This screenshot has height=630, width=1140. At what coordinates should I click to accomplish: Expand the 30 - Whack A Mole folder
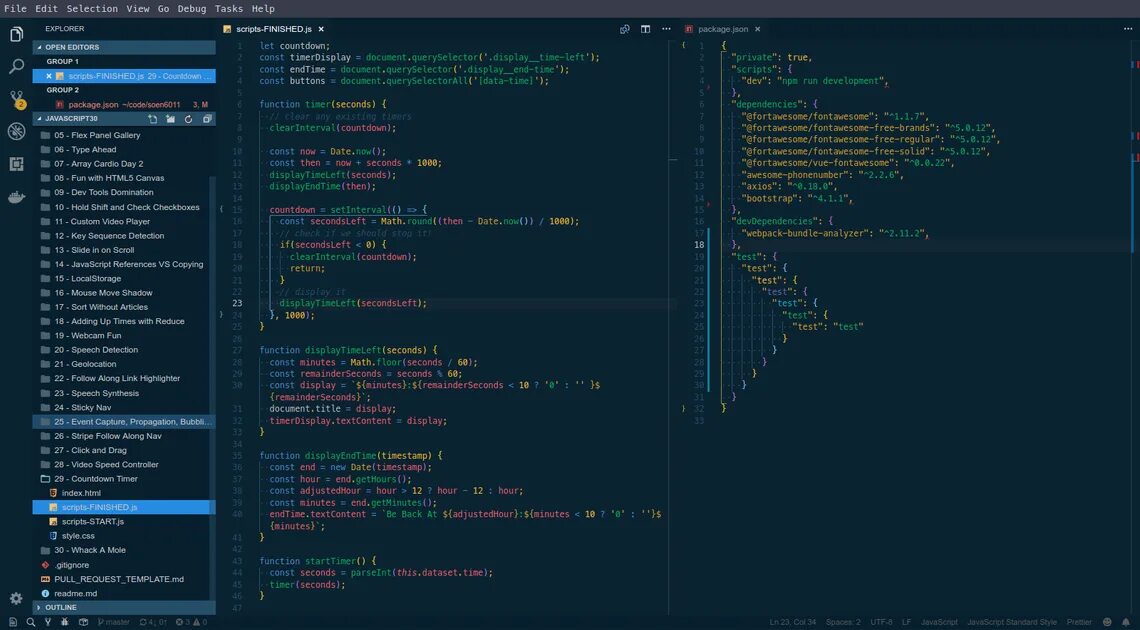click(124, 550)
